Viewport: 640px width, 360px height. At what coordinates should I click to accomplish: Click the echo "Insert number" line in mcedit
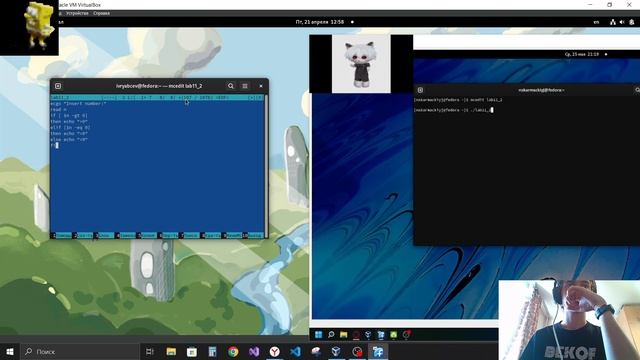pyautogui.click(x=78, y=104)
